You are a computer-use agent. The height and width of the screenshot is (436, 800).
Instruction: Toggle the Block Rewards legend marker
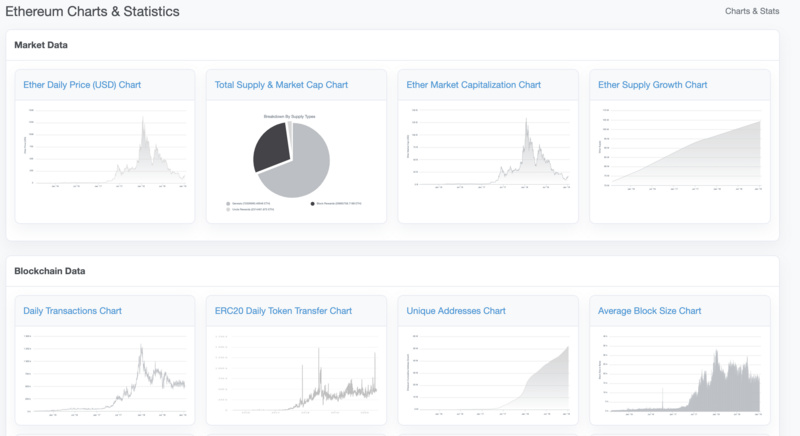313,203
